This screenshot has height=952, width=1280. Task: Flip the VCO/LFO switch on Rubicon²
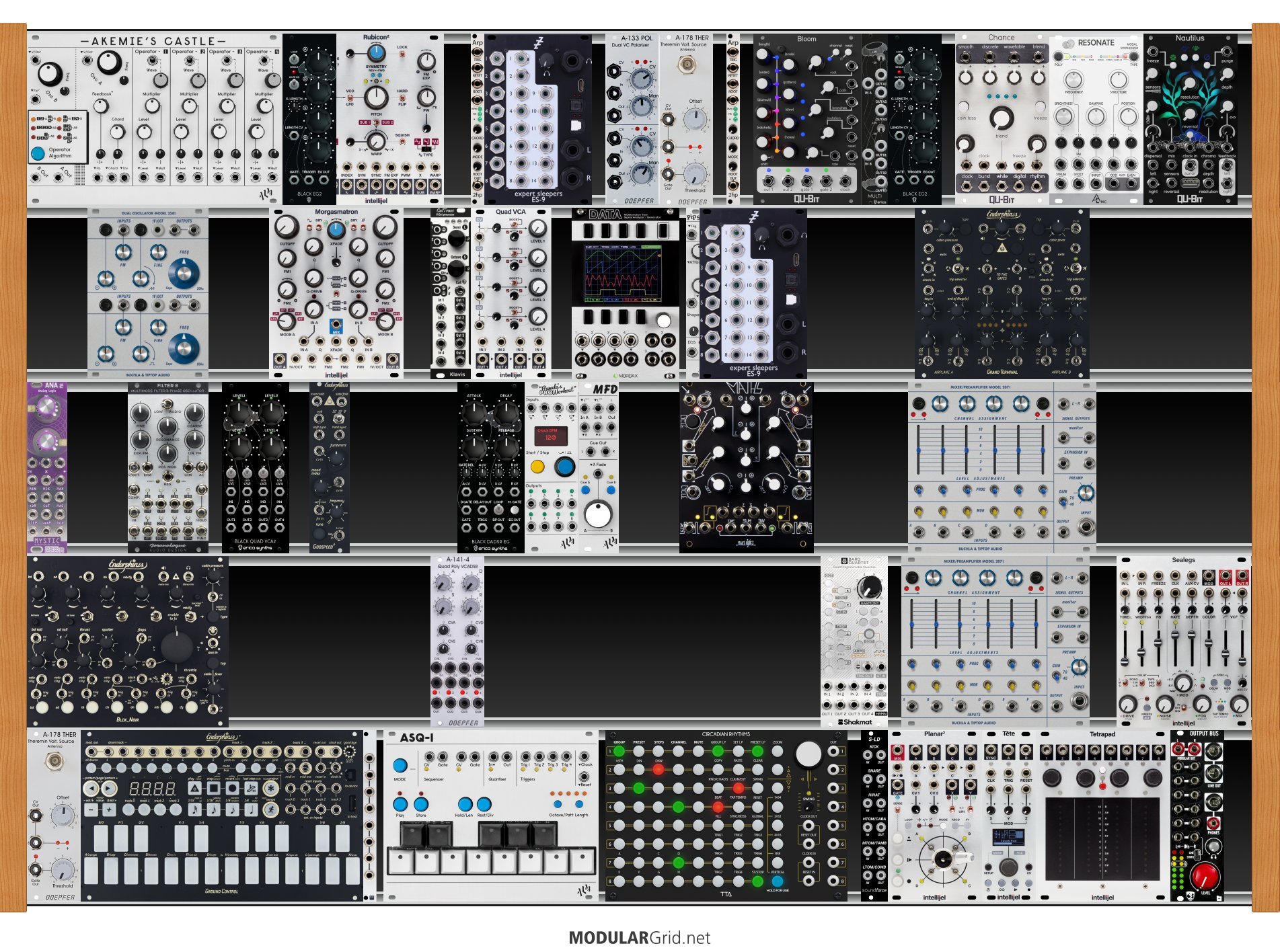coord(350,98)
